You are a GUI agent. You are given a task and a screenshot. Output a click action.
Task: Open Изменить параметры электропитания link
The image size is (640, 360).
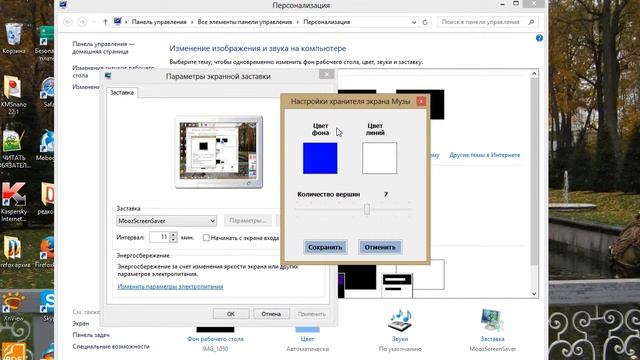(170, 287)
